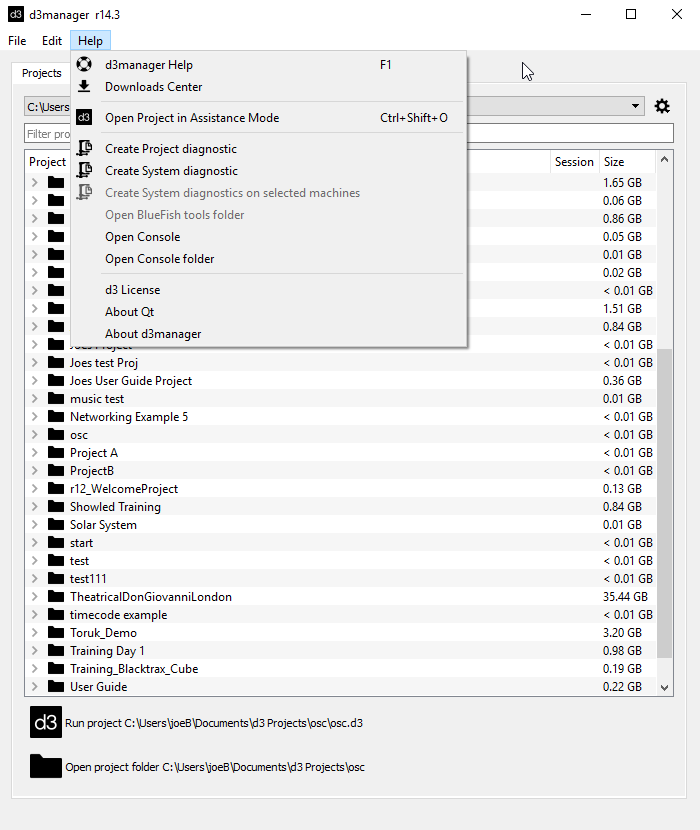Click the d3 icon beside Open Project in Assistance Mode
The width and height of the screenshot is (700, 830).
pos(84,117)
